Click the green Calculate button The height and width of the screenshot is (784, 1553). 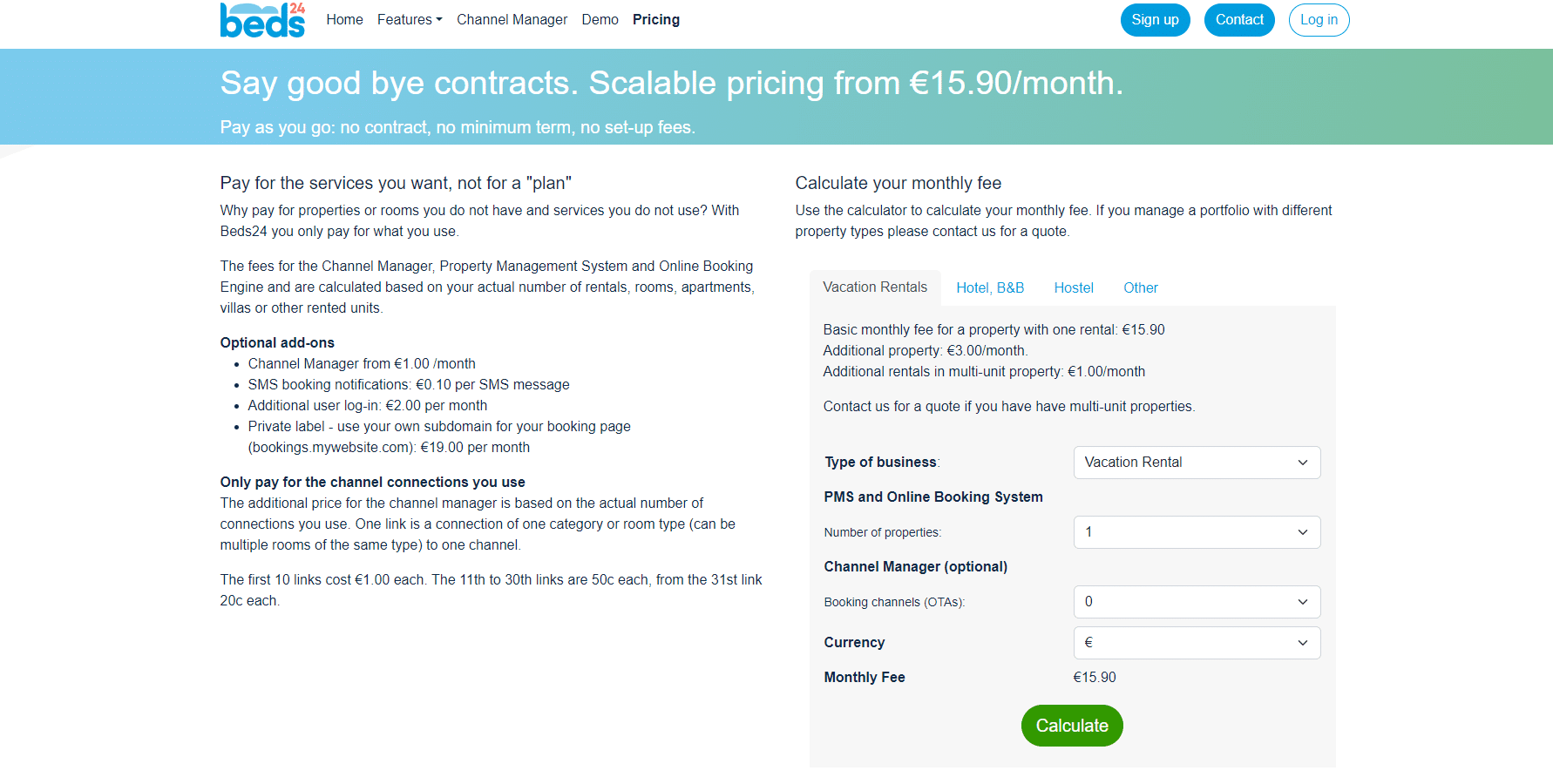(1072, 726)
